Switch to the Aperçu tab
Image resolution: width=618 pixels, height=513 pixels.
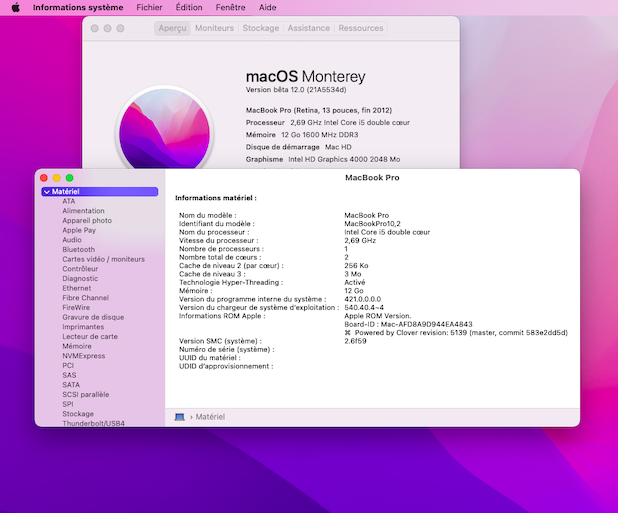coord(173,28)
